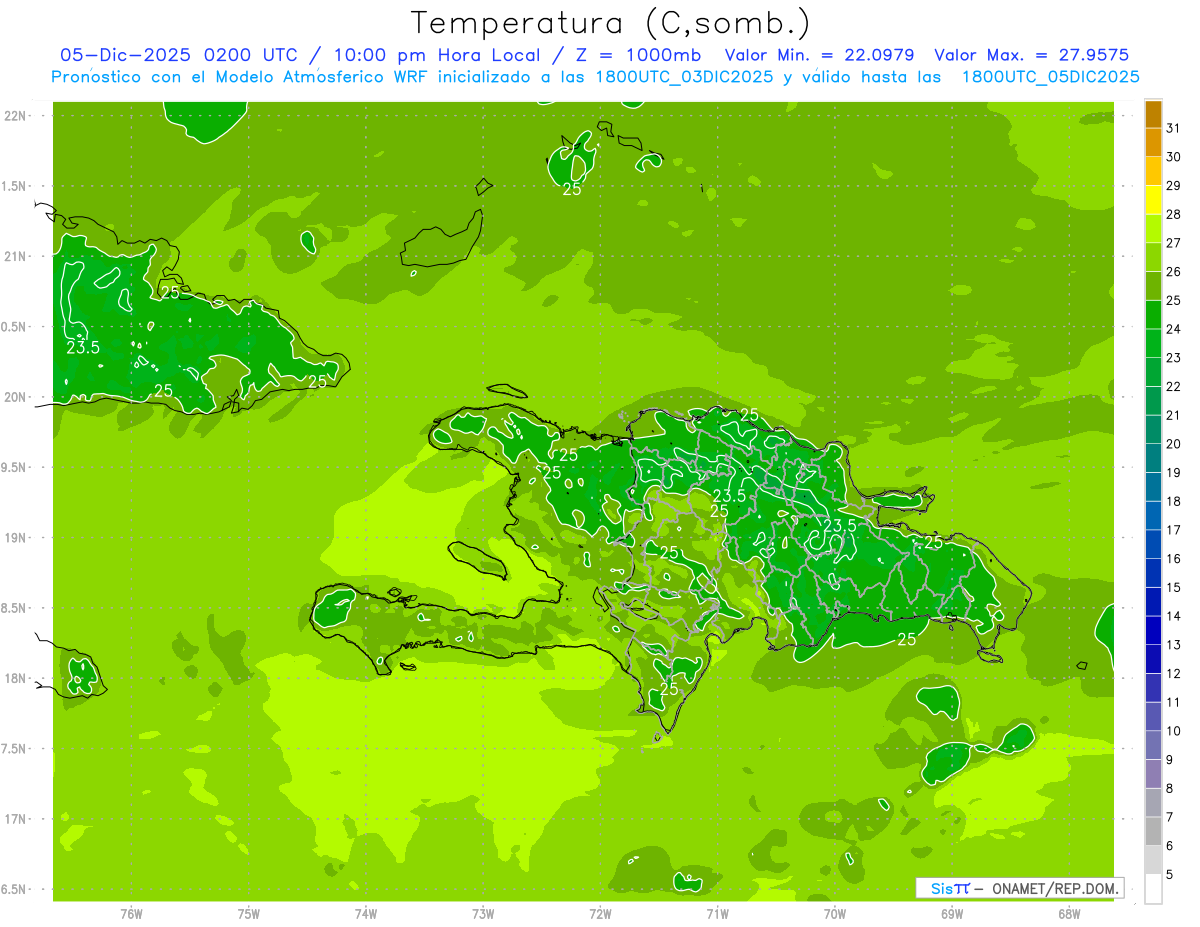Select the 'Valor Max. = 27.9575' value
The image size is (1200, 927).
tap(1031, 55)
